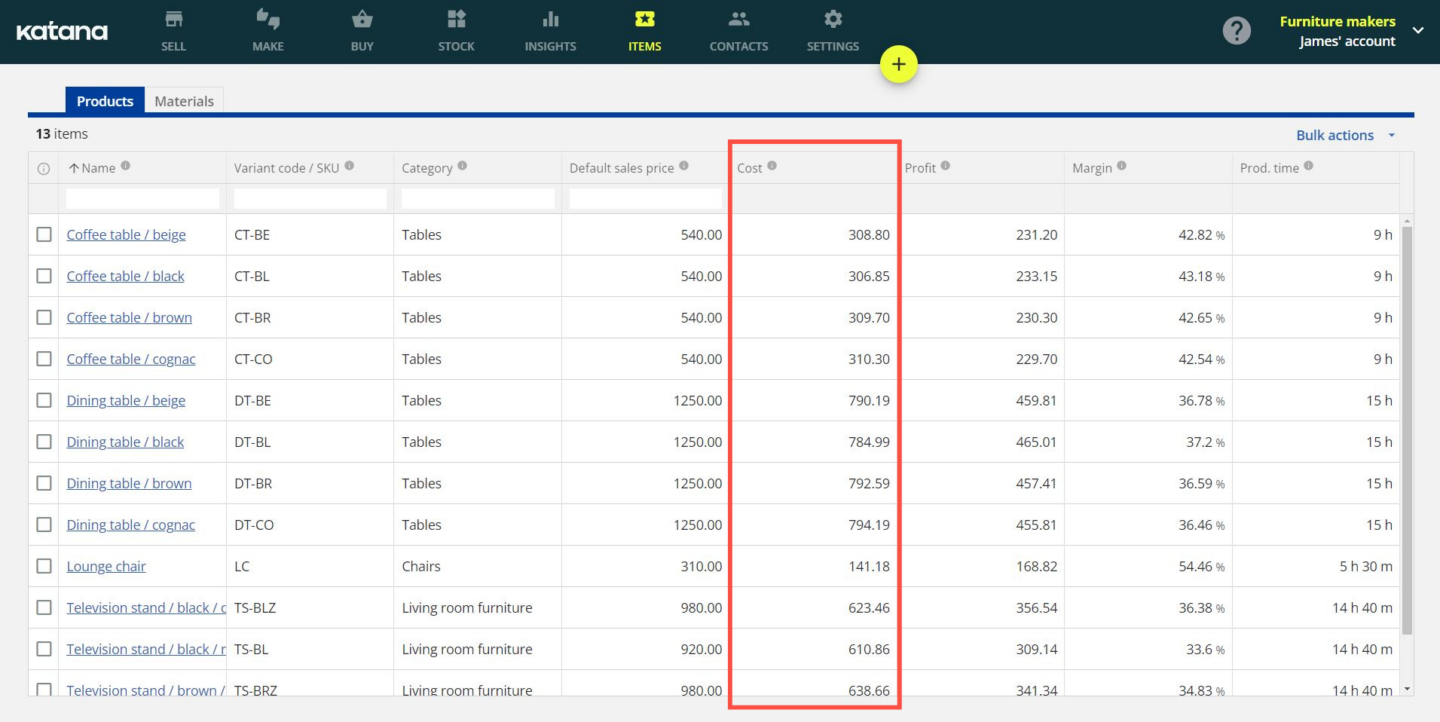Switch to the Materials tab
This screenshot has height=722, width=1440.
pos(184,100)
